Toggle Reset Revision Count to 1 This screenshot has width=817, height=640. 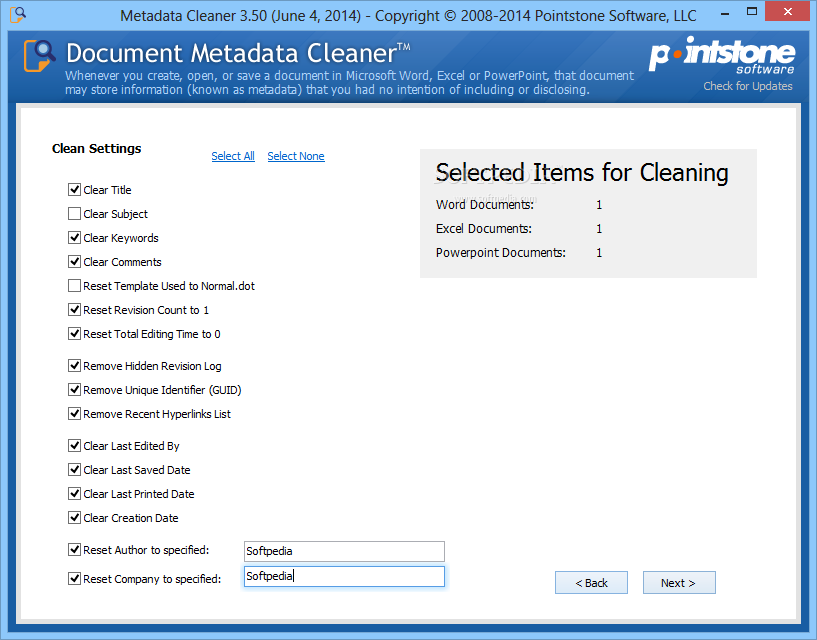pyautogui.click(x=75, y=310)
